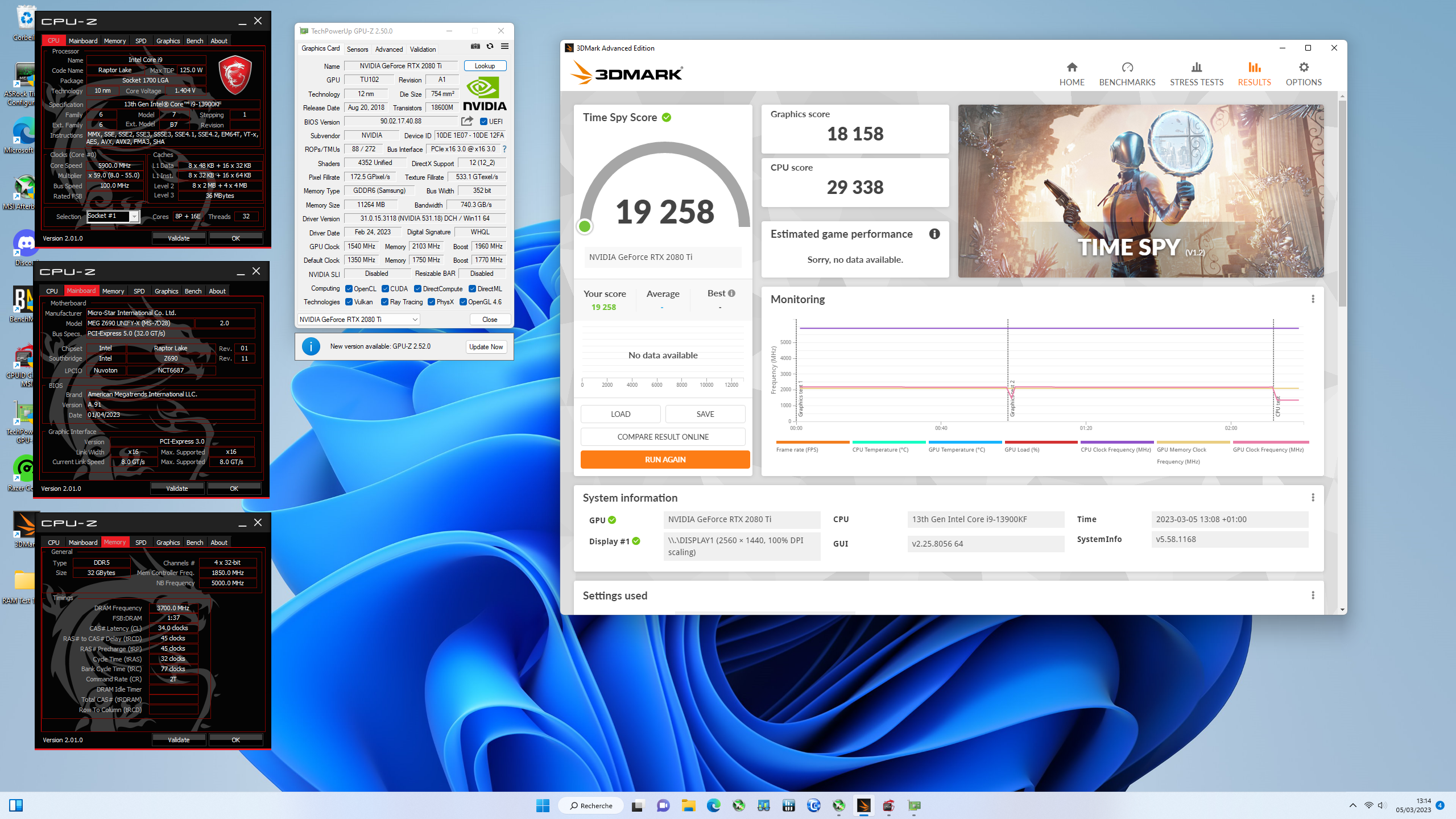Viewport: 1456px width, 819px height.
Task: Click the BIOS export share icon in GPU-Z
Action: pos(467,121)
